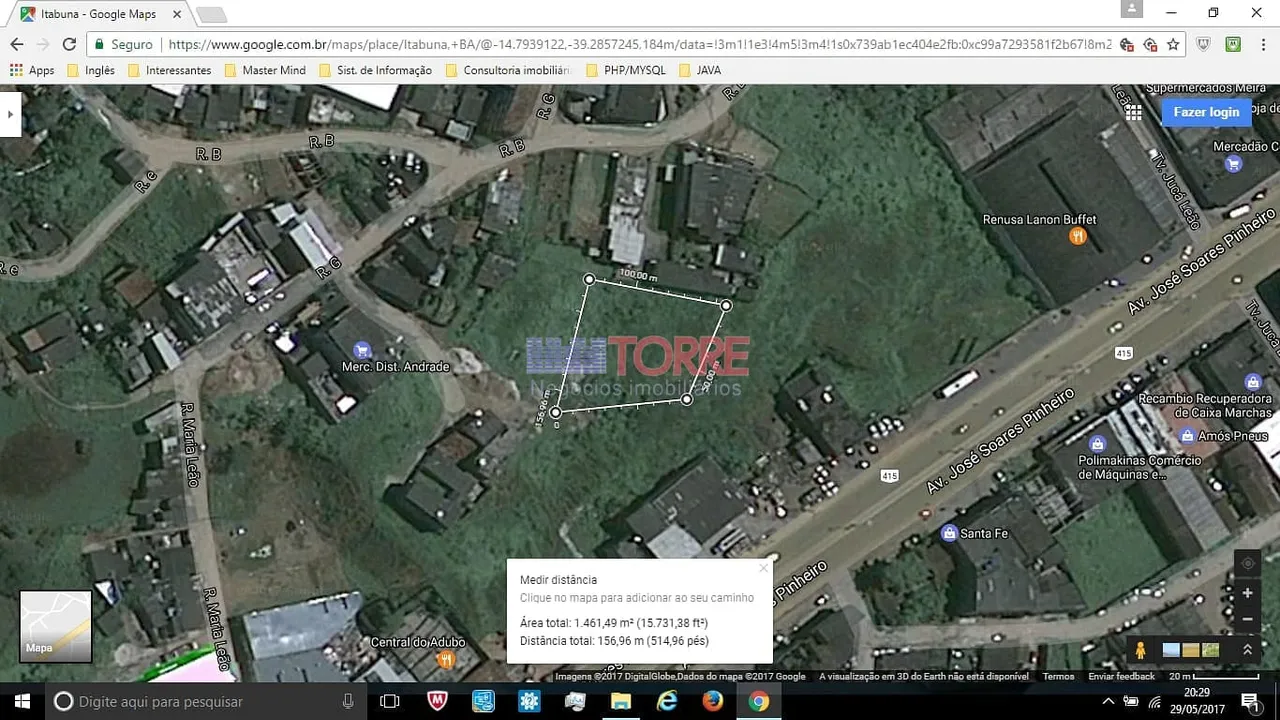Open the Master Mind bookmark folder
This screenshot has width=1280, height=720.
pos(265,70)
